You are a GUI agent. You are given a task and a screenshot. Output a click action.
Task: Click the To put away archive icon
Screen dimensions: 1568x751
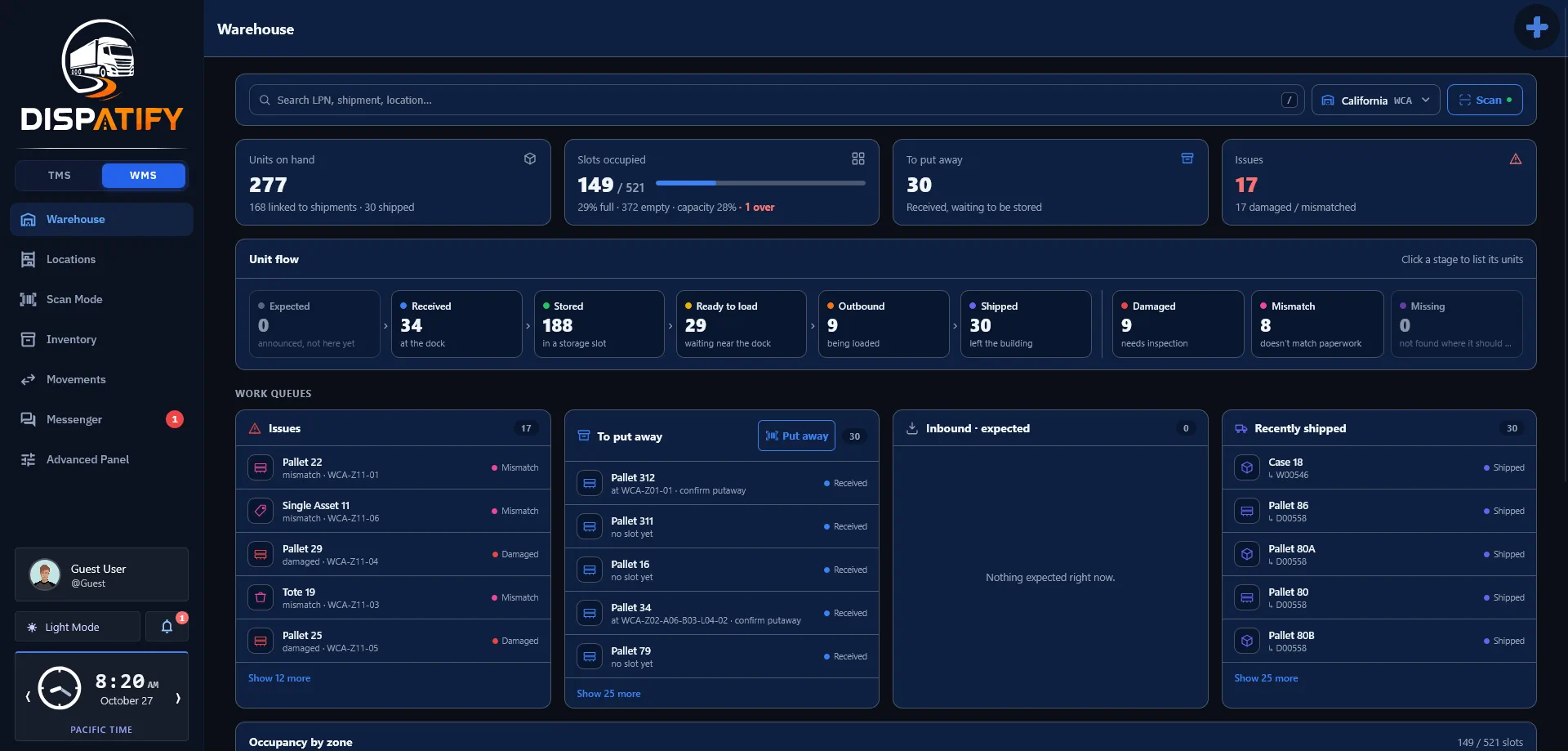(x=1187, y=159)
